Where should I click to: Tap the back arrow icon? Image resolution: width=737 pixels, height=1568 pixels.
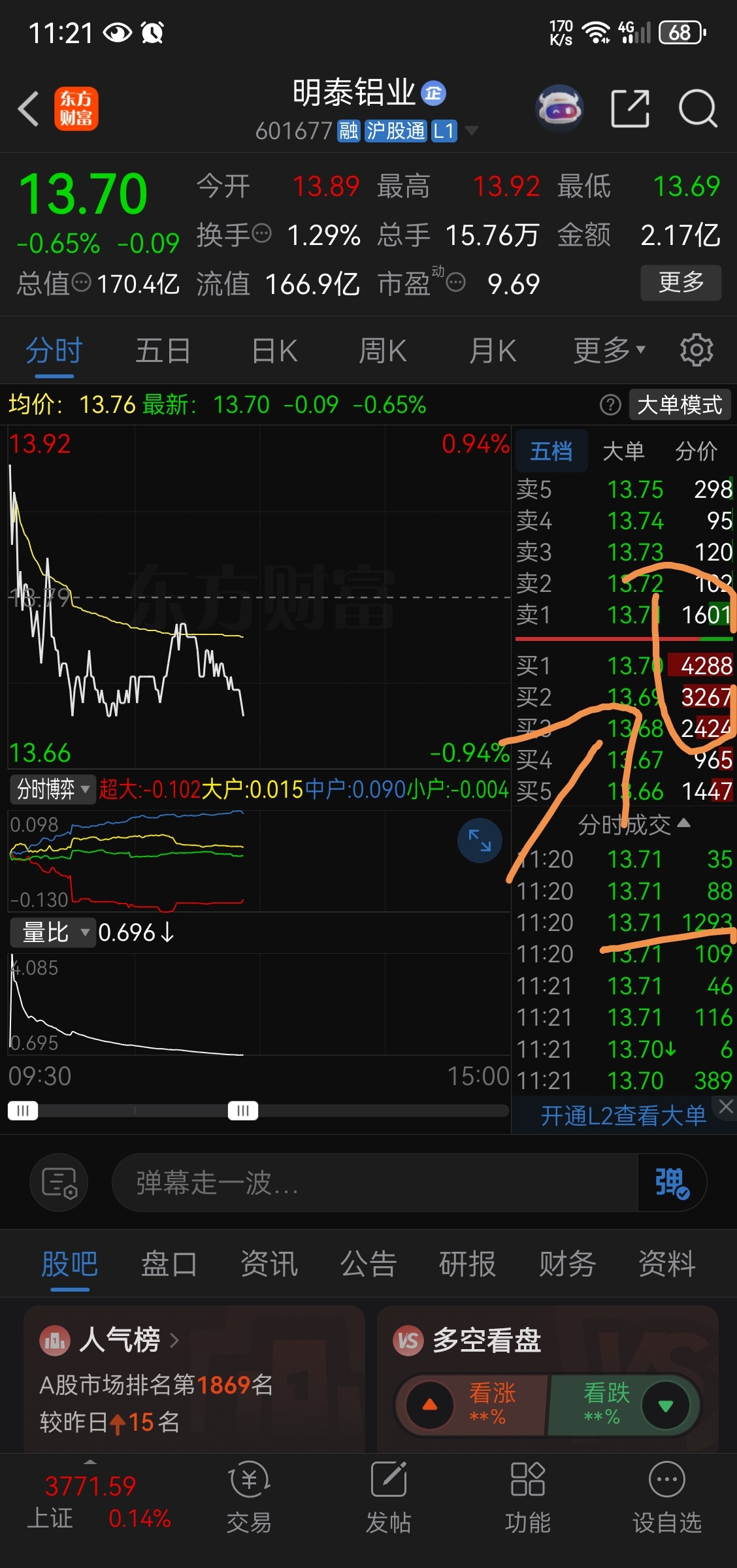click(x=28, y=108)
